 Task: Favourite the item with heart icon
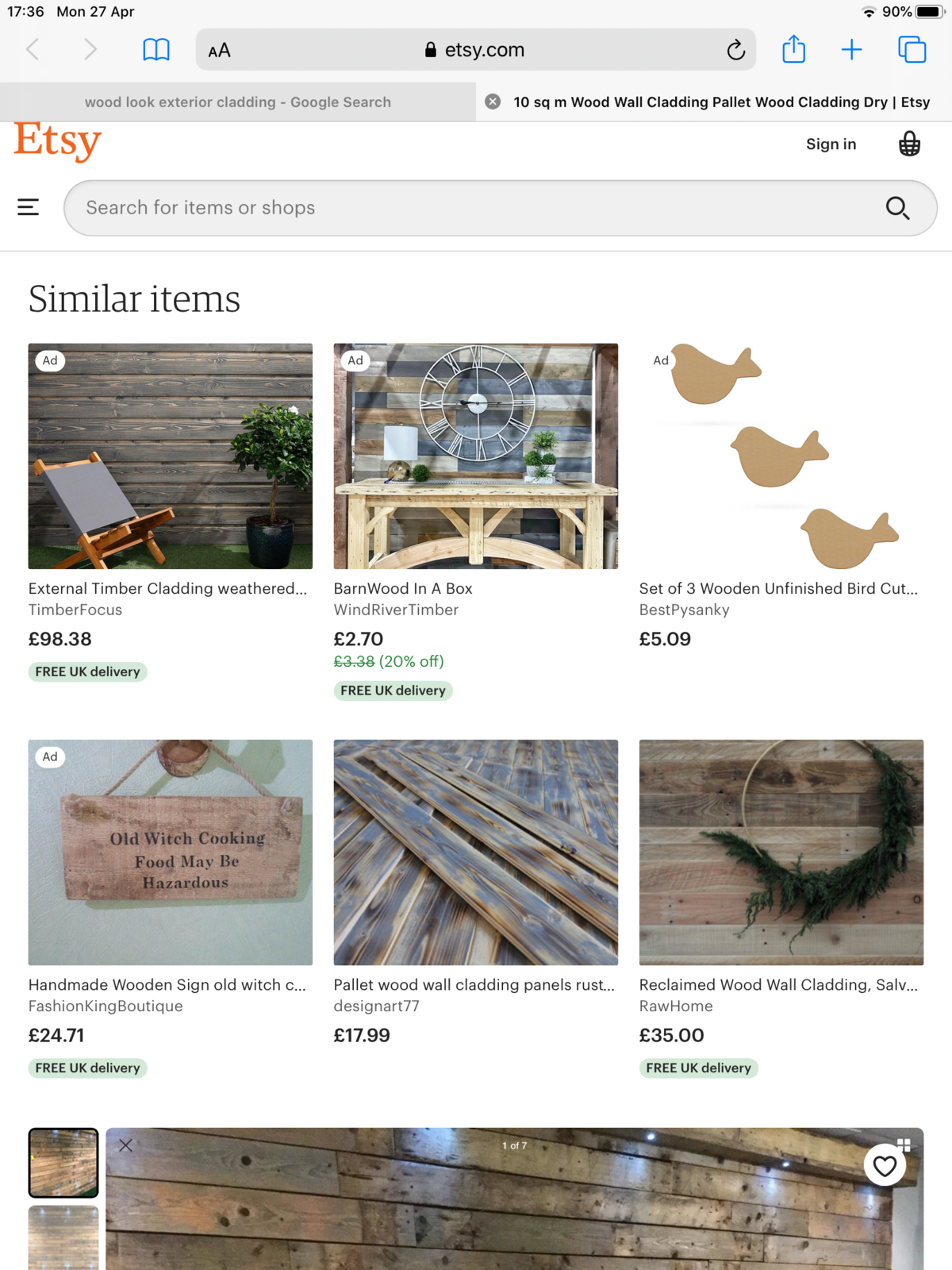pos(885,1165)
